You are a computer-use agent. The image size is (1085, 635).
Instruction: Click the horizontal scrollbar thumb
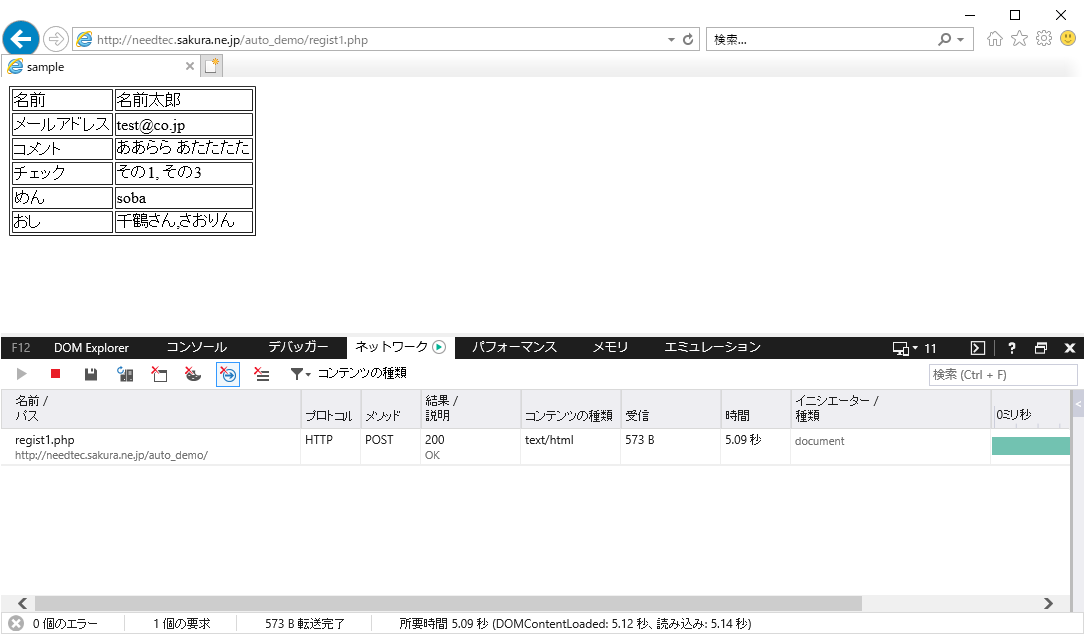pos(448,603)
